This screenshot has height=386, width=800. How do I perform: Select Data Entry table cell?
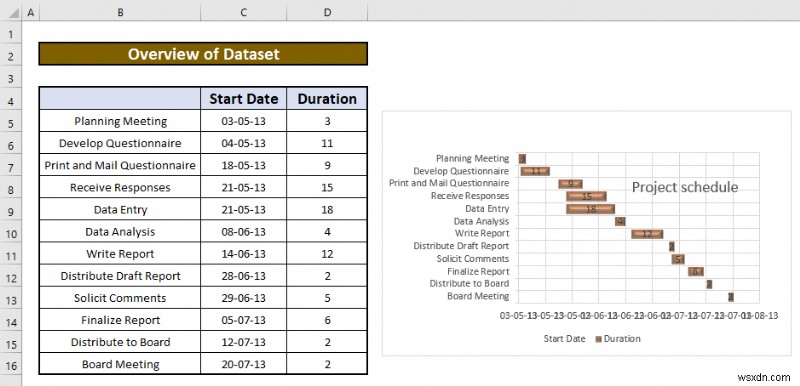pyautogui.click(x=120, y=210)
